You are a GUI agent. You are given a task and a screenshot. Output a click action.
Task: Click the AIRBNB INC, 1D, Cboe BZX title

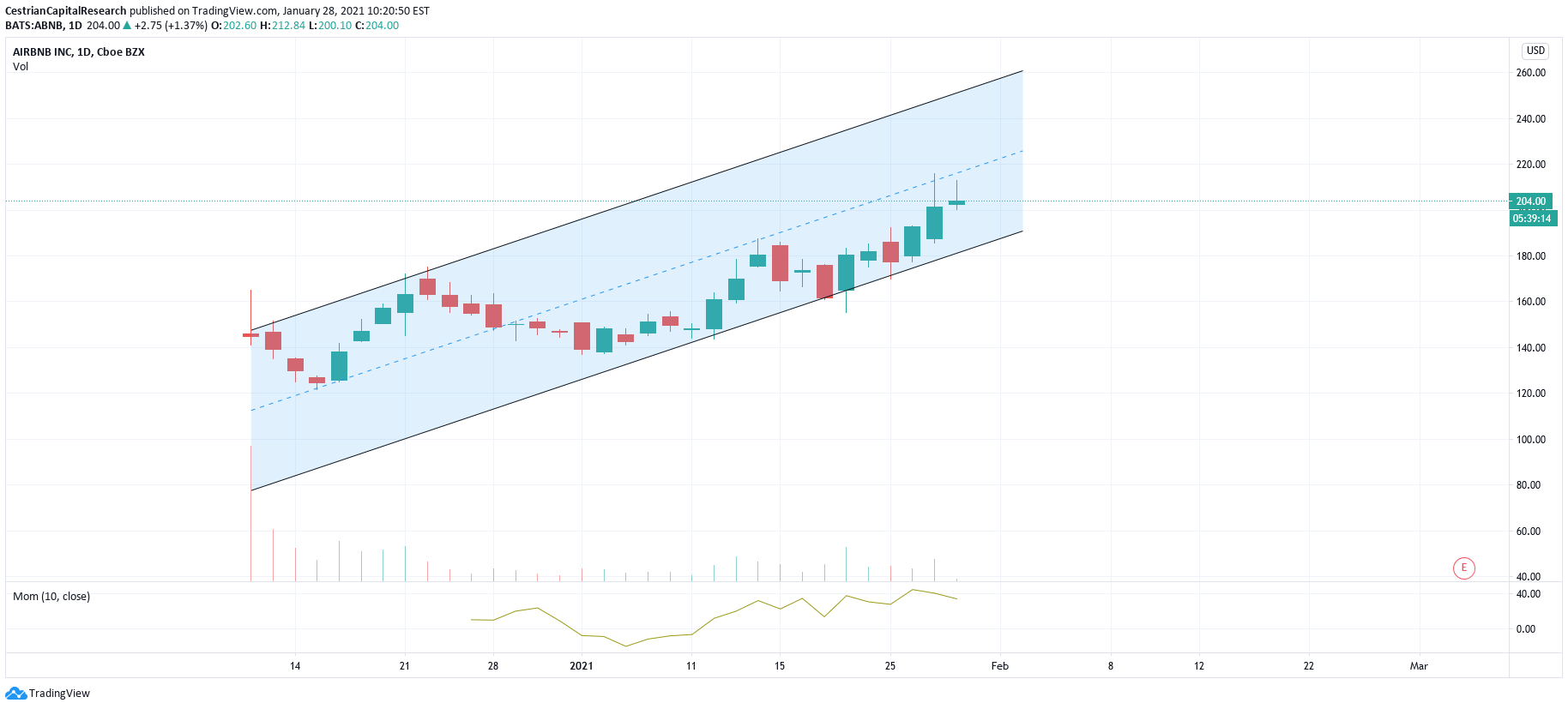pos(79,52)
